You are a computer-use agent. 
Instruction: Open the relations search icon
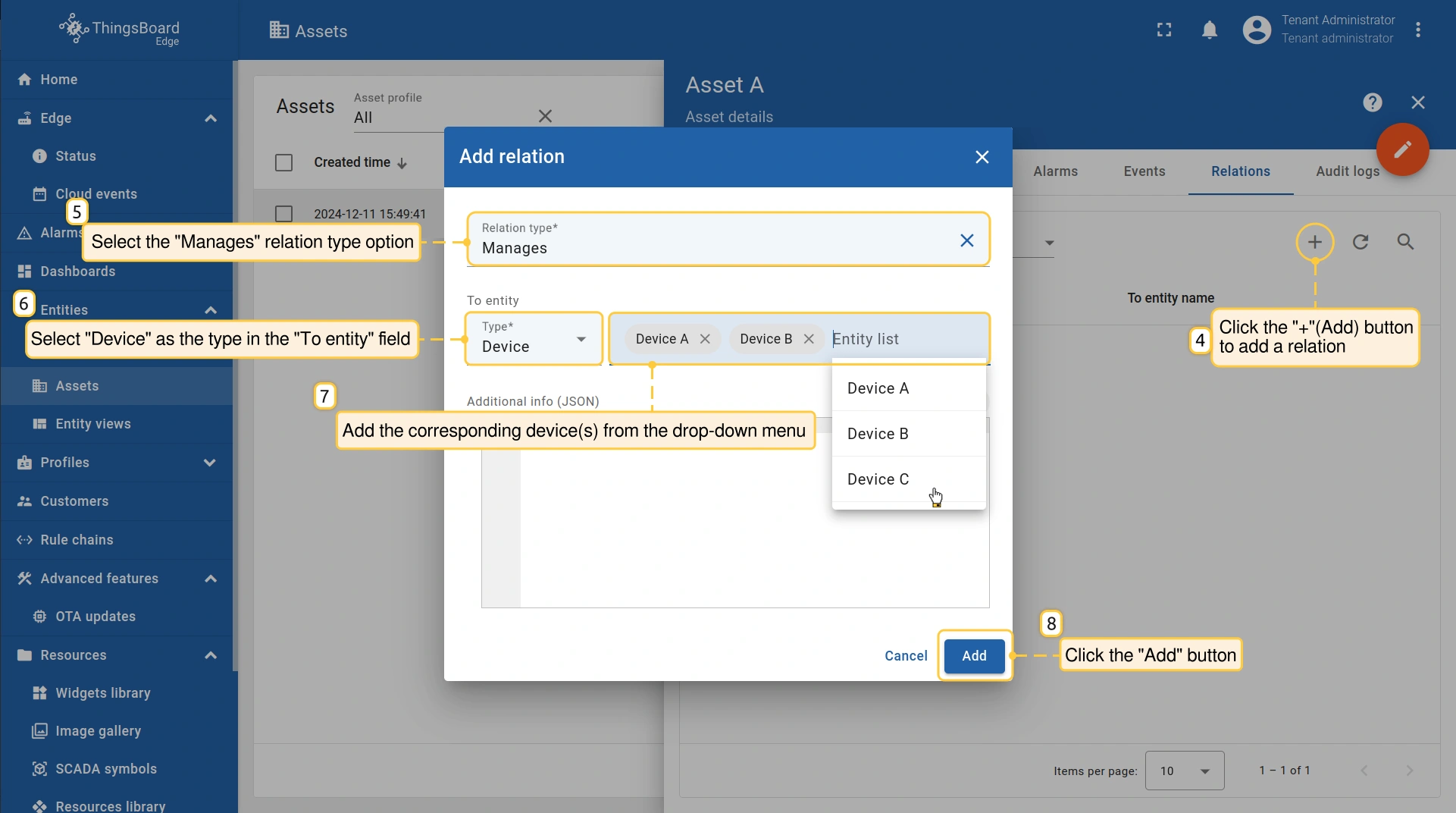[1405, 242]
